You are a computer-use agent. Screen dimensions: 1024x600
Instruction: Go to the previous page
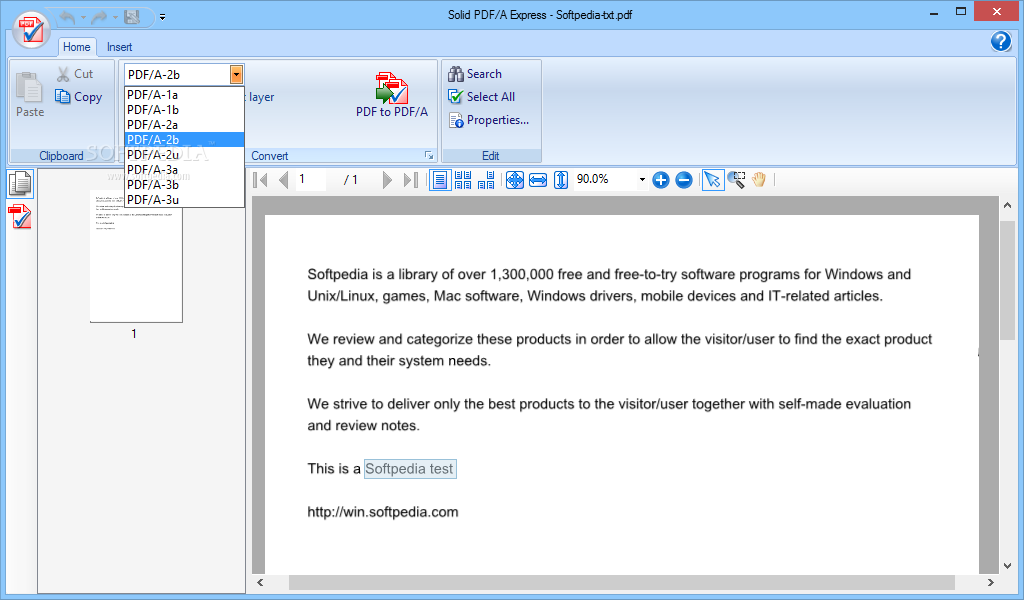click(x=283, y=180)
